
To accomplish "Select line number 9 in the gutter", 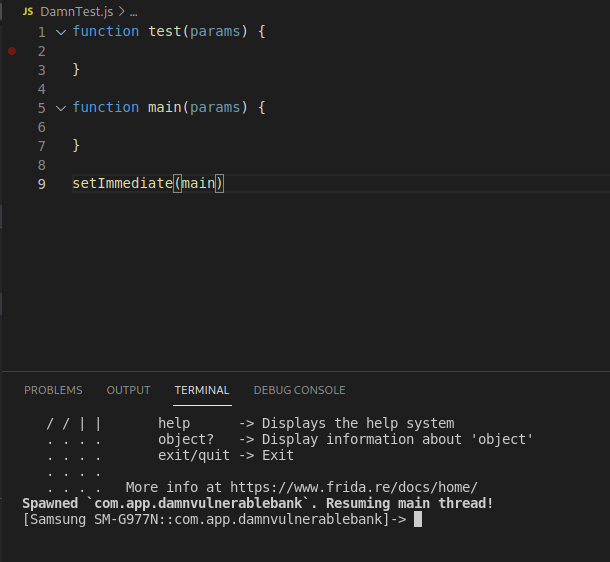I will tap(41, 184).
